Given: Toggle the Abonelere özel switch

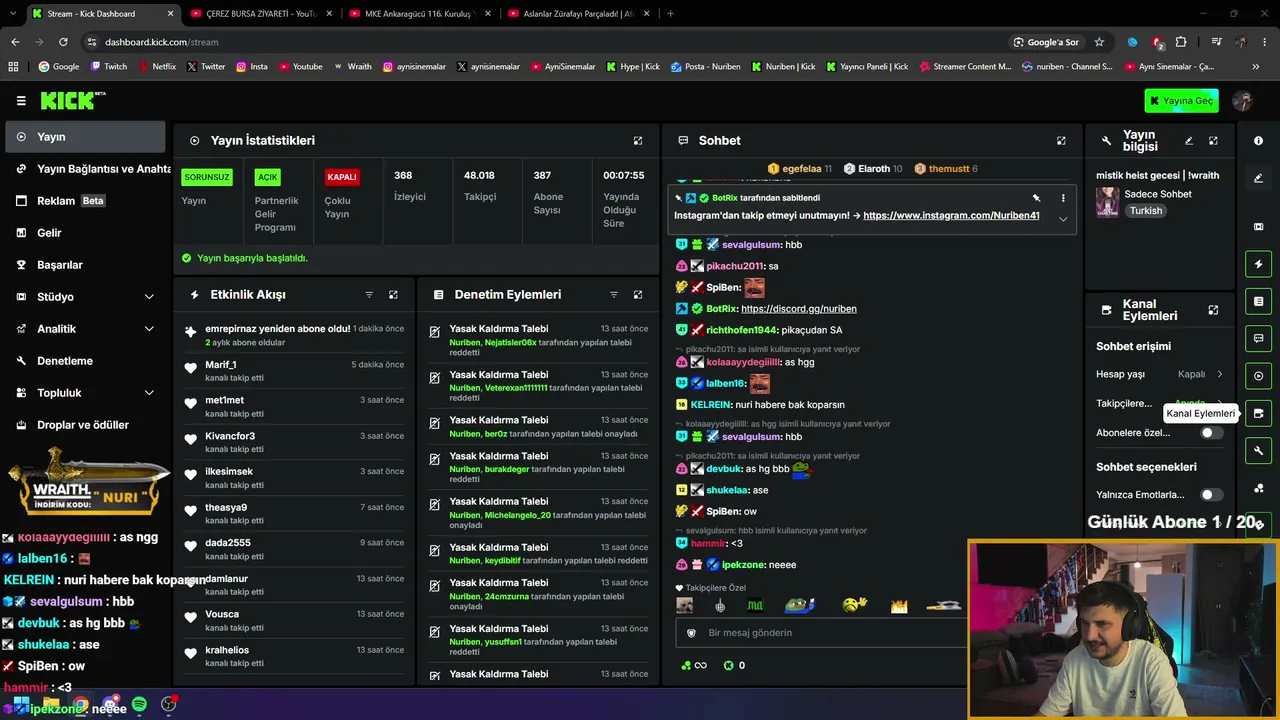Looking at the screenshot, I should (x=1211, y=433).
